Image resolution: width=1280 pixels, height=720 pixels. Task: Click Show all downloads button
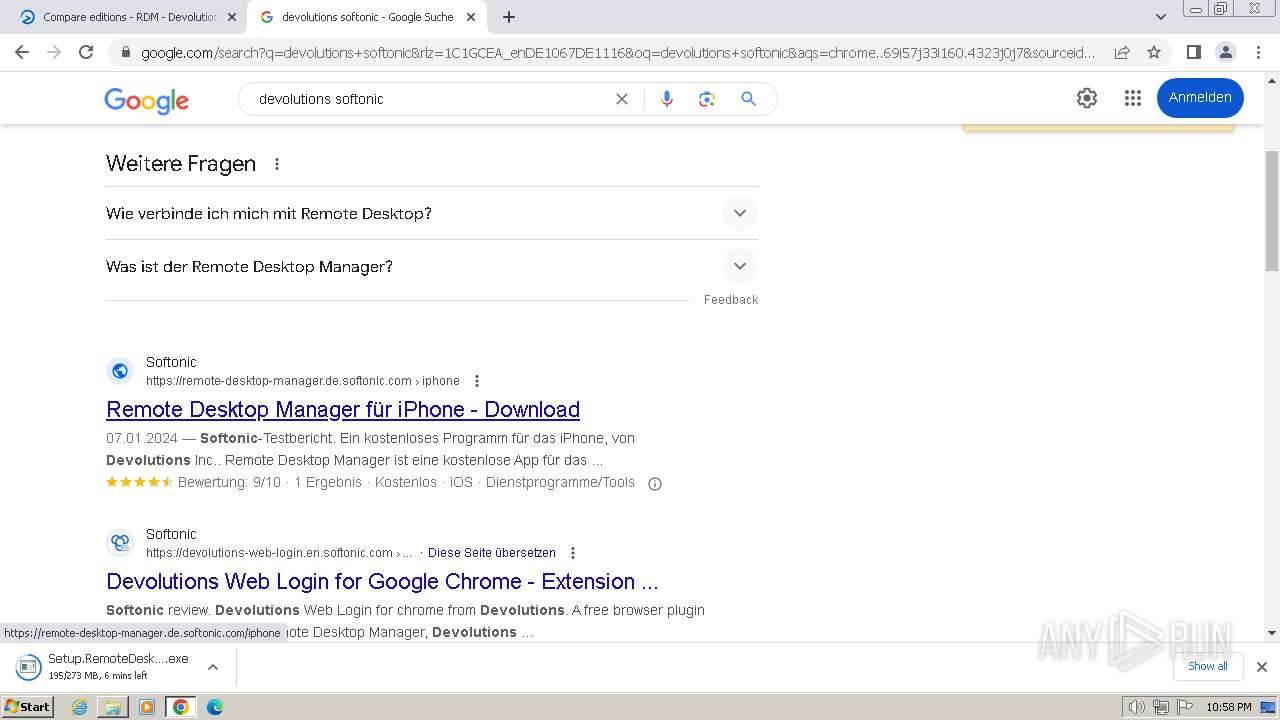[x=1208, y=666]
